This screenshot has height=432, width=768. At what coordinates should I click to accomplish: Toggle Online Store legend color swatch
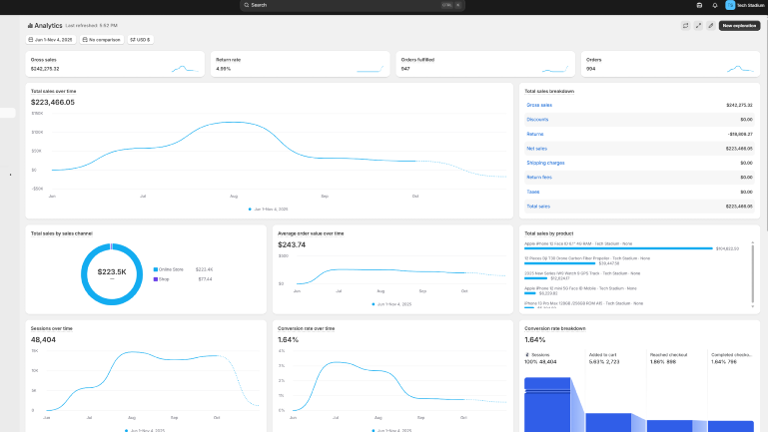(155, 269)
